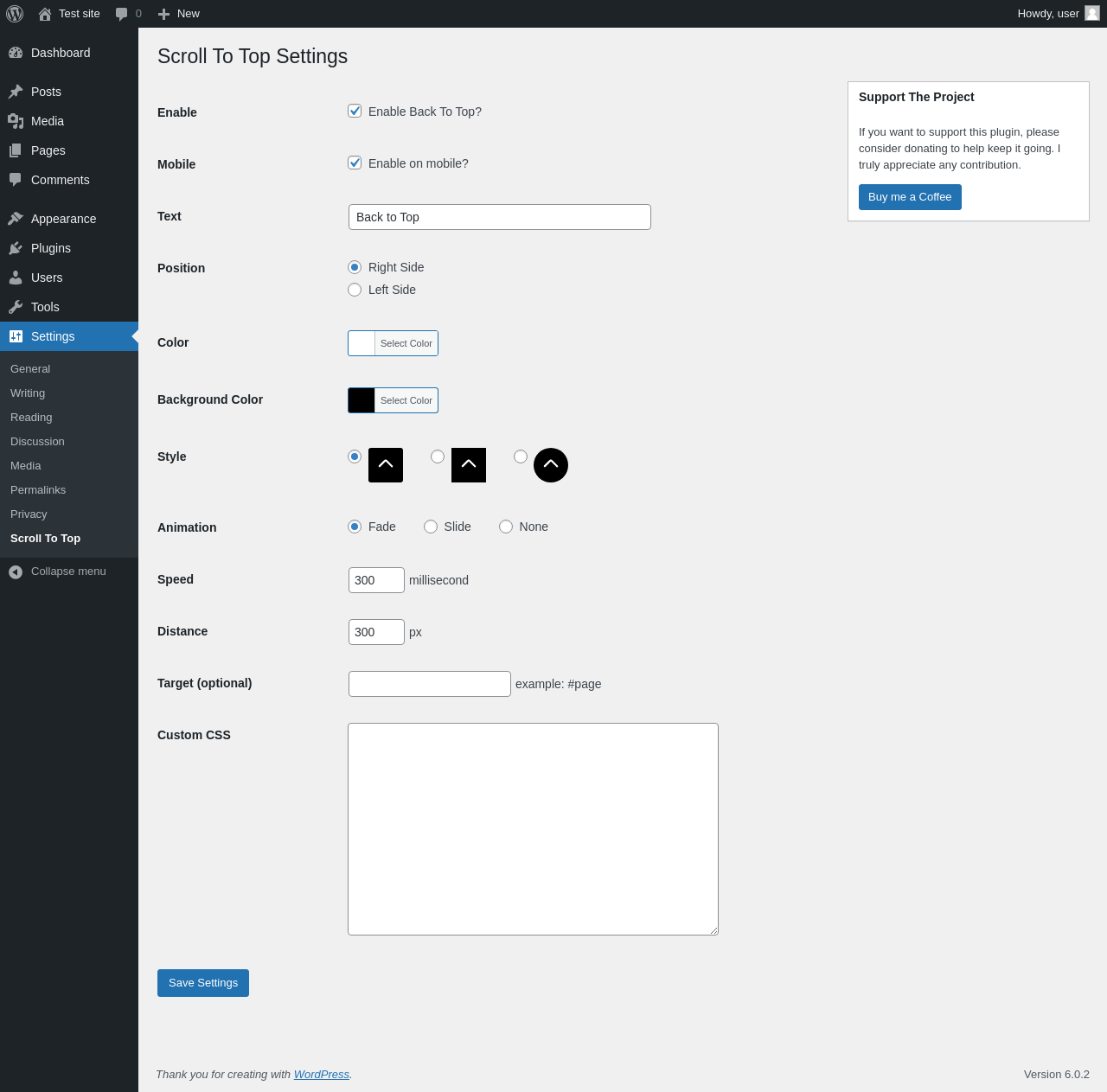The width and height of the screenshot is (1107, 1092).
Task: Choose Fade animation radio
Action: [355, 527]
